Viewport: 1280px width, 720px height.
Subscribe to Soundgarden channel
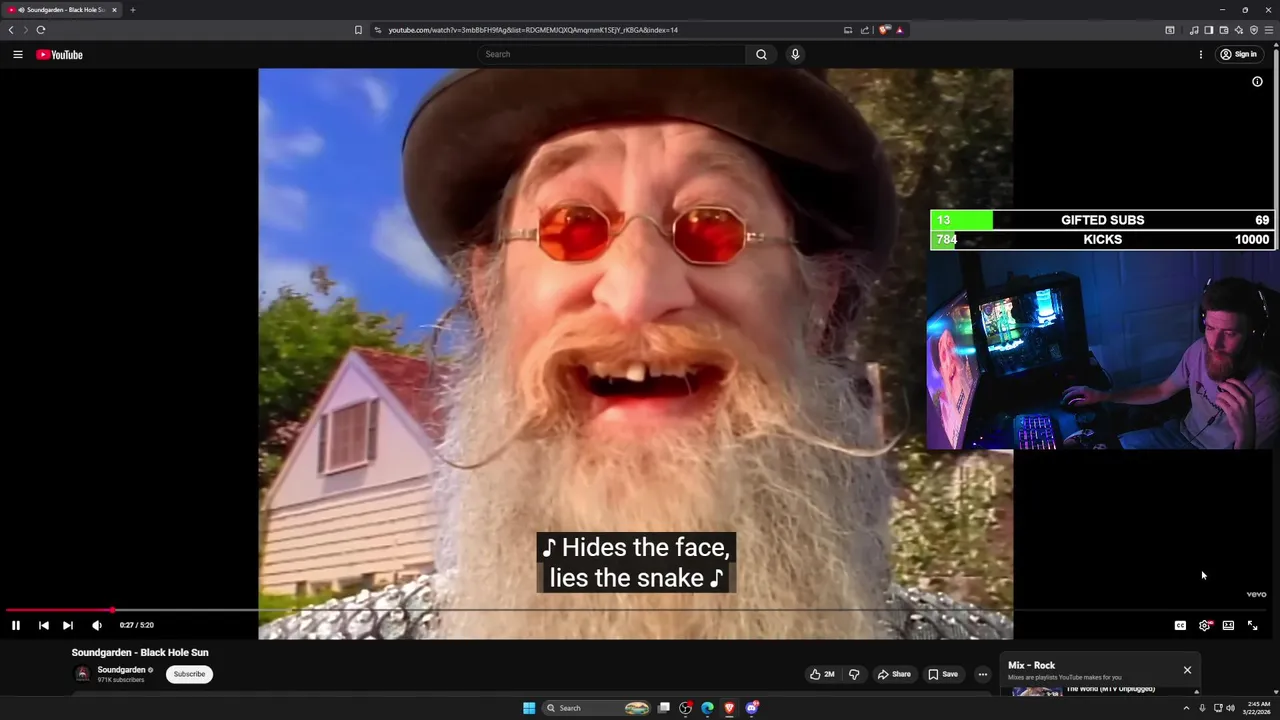click(189, 674)
